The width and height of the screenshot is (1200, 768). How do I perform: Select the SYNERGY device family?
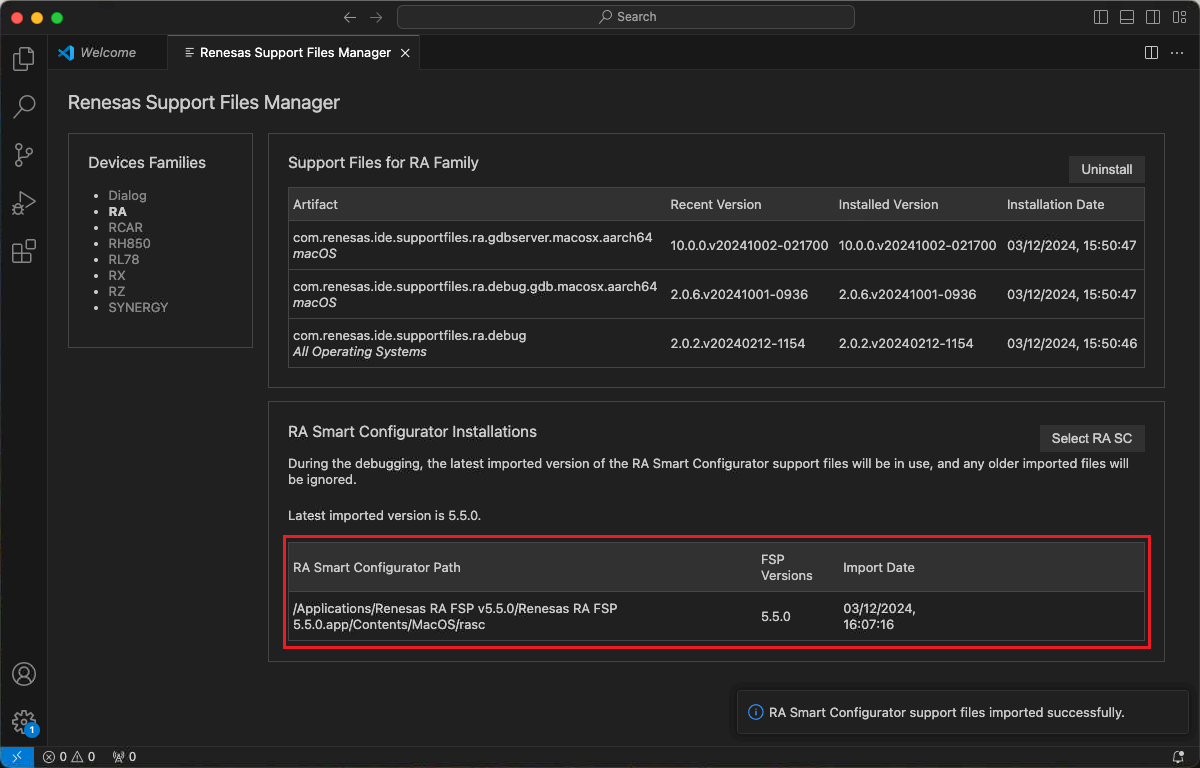click(138, 308)
